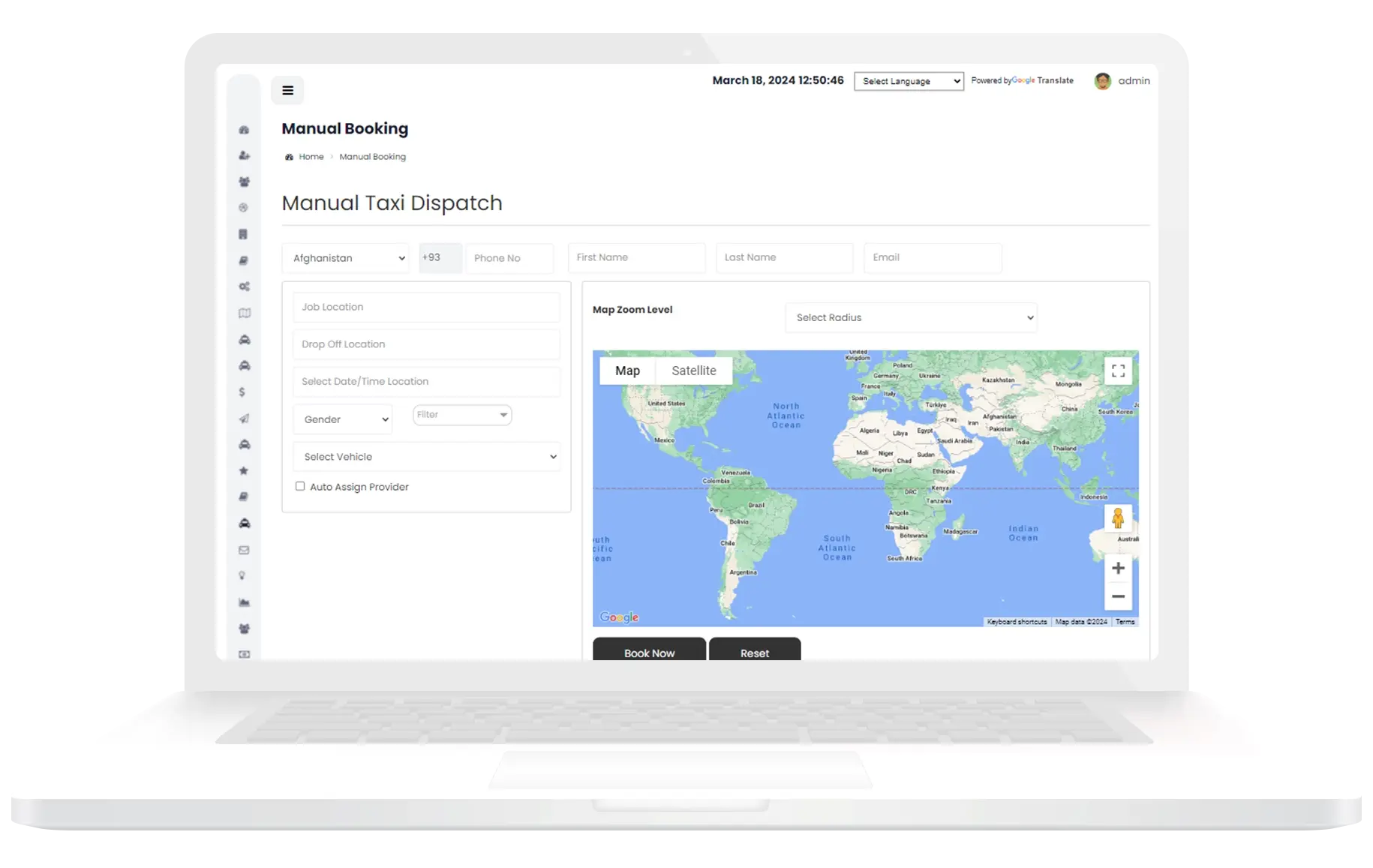Open the add-user icon in sidebar
The height and width of the screenshot is (868, 1373).
pos(244,156)
